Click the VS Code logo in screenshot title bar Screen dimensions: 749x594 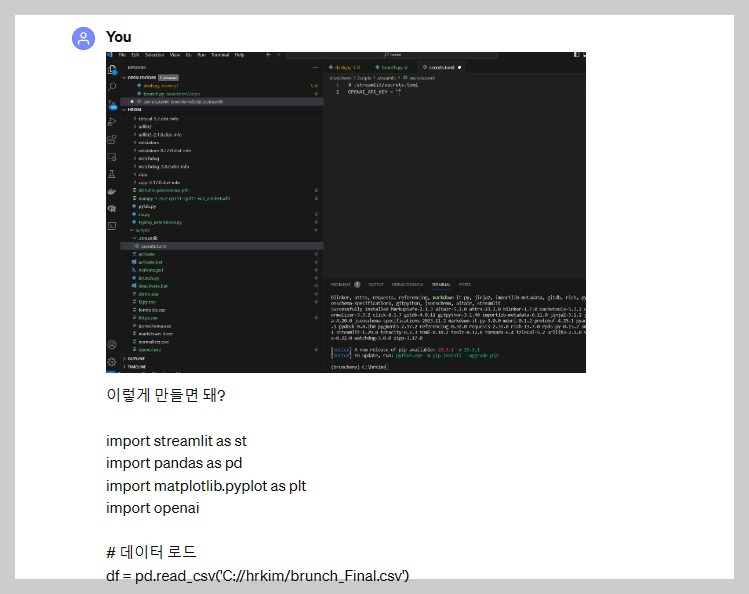109,55
